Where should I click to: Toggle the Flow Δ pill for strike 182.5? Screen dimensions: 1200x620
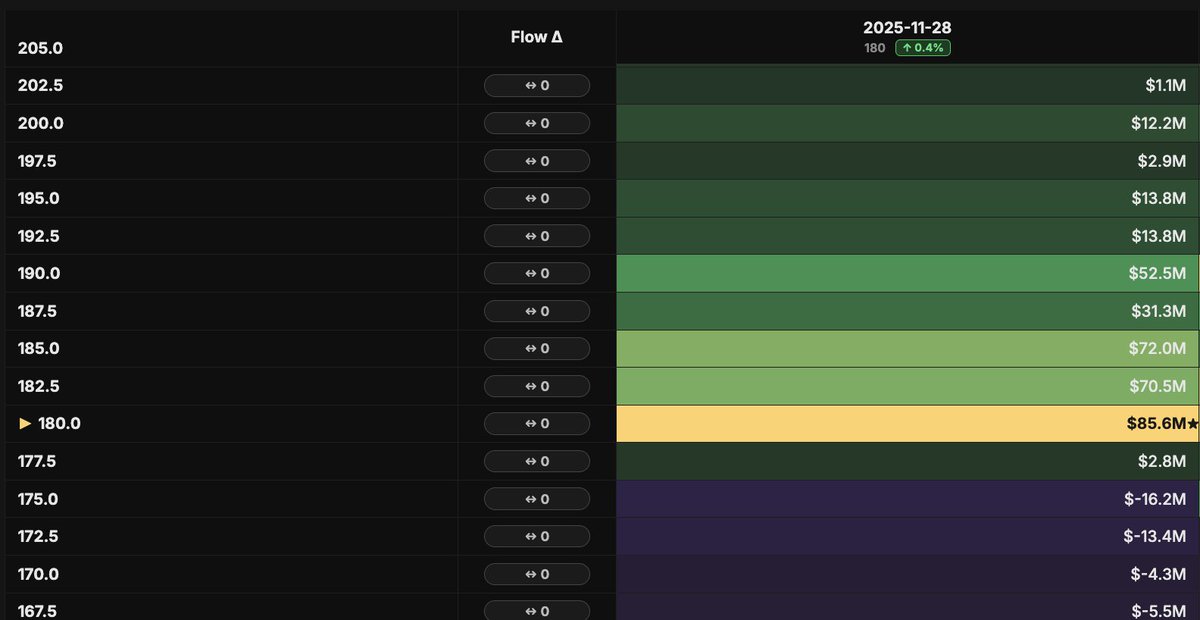pos(537,386)
